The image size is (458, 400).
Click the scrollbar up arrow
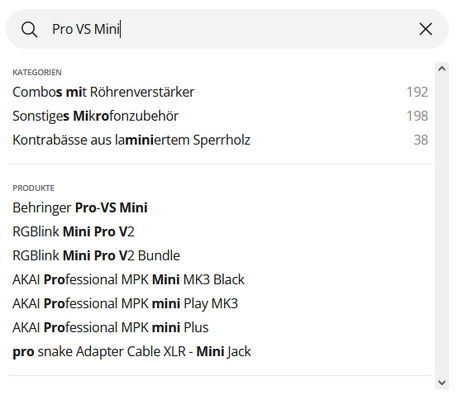442,69
